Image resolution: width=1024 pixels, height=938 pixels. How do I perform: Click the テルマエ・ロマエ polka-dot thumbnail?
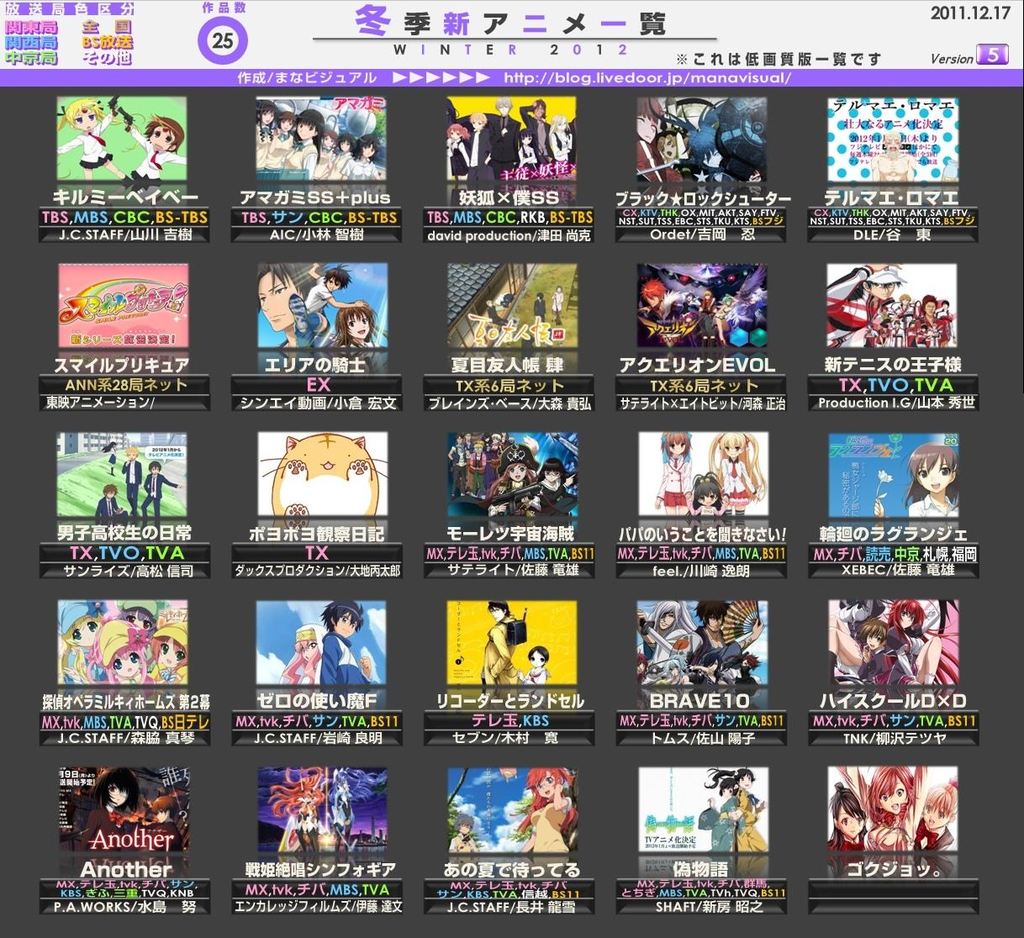(x=892, y=138)
